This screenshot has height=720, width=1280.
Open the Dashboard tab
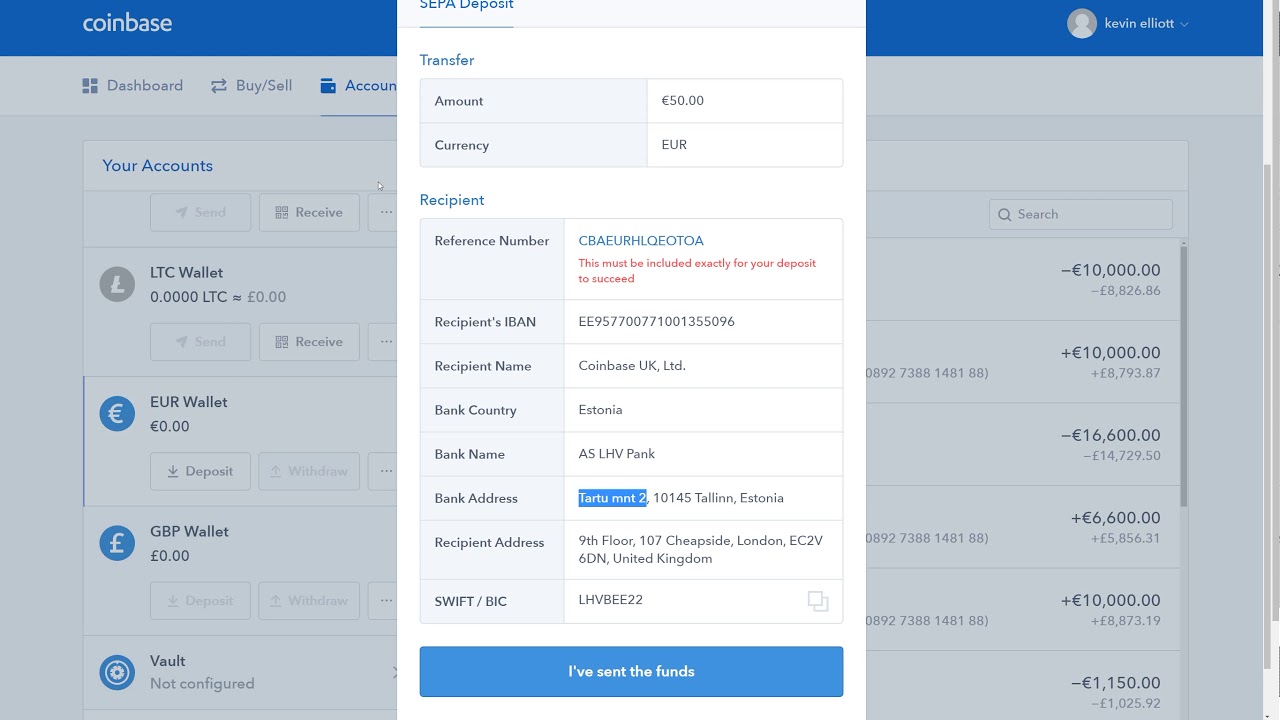(x=133, y=86)
